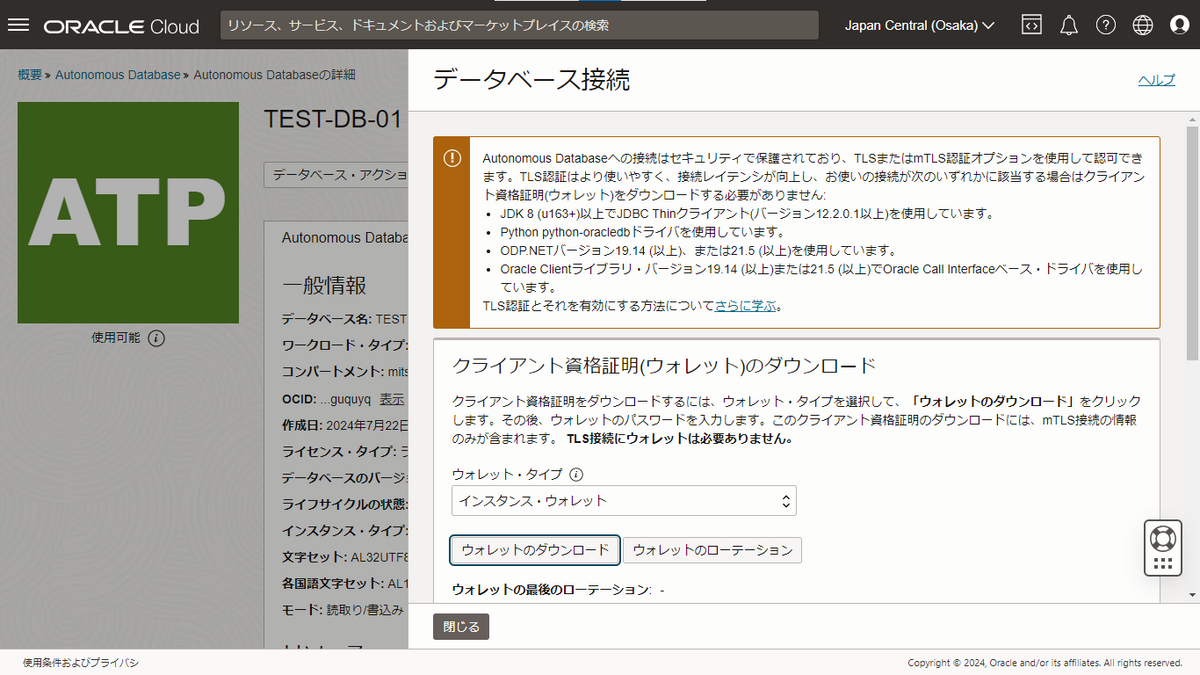The height and width of the screenshot is (675, 1200).
Task: Open the help question mark icon
Action: tap(1105, 25)
